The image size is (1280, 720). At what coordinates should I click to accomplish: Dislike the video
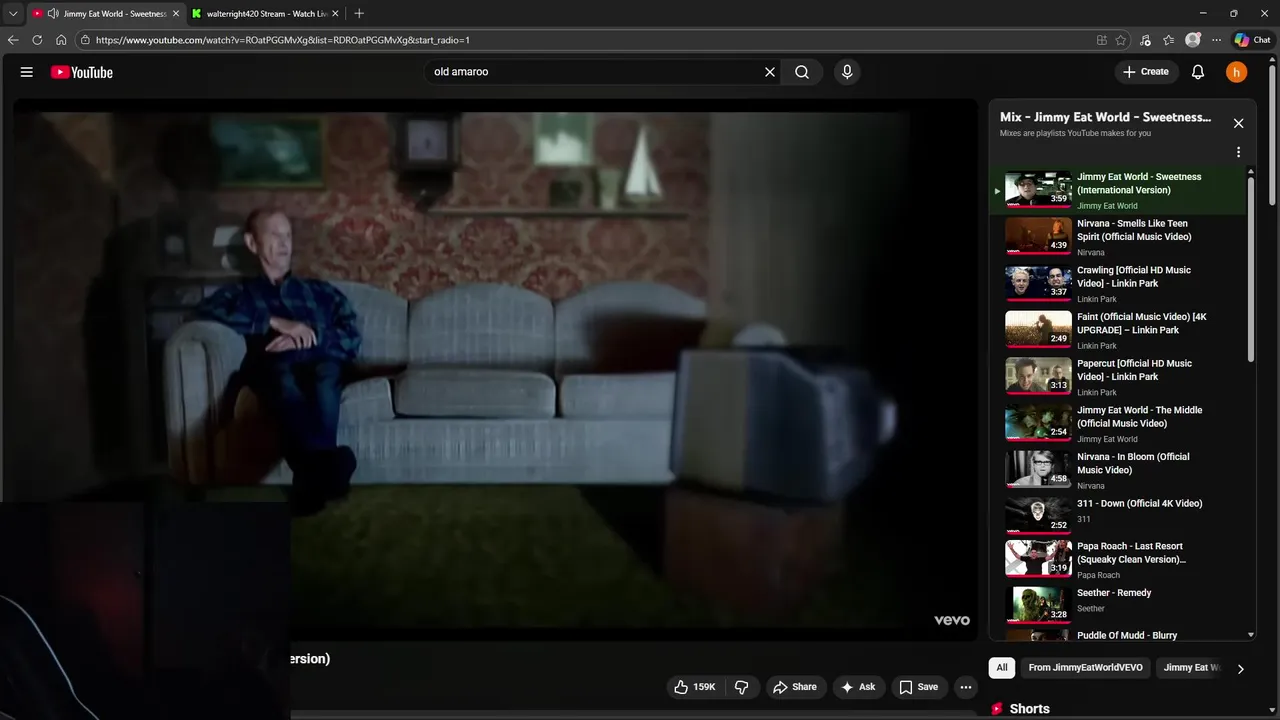(742, 687)
